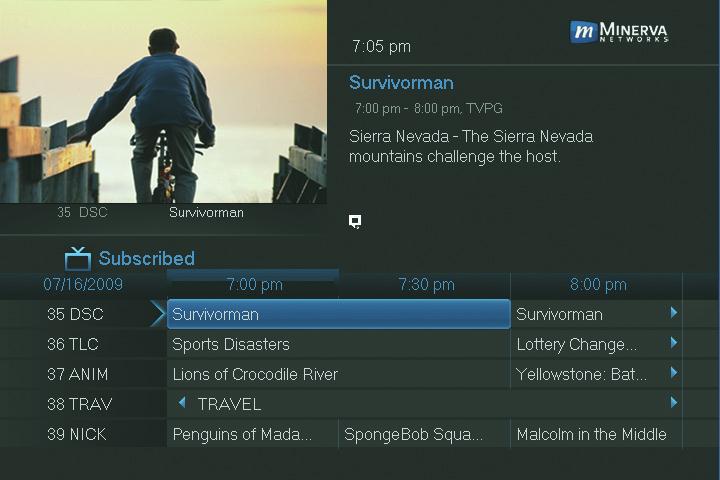Click the video preview thumbnail
Viewport: 720px width, 480px height.
163,100
